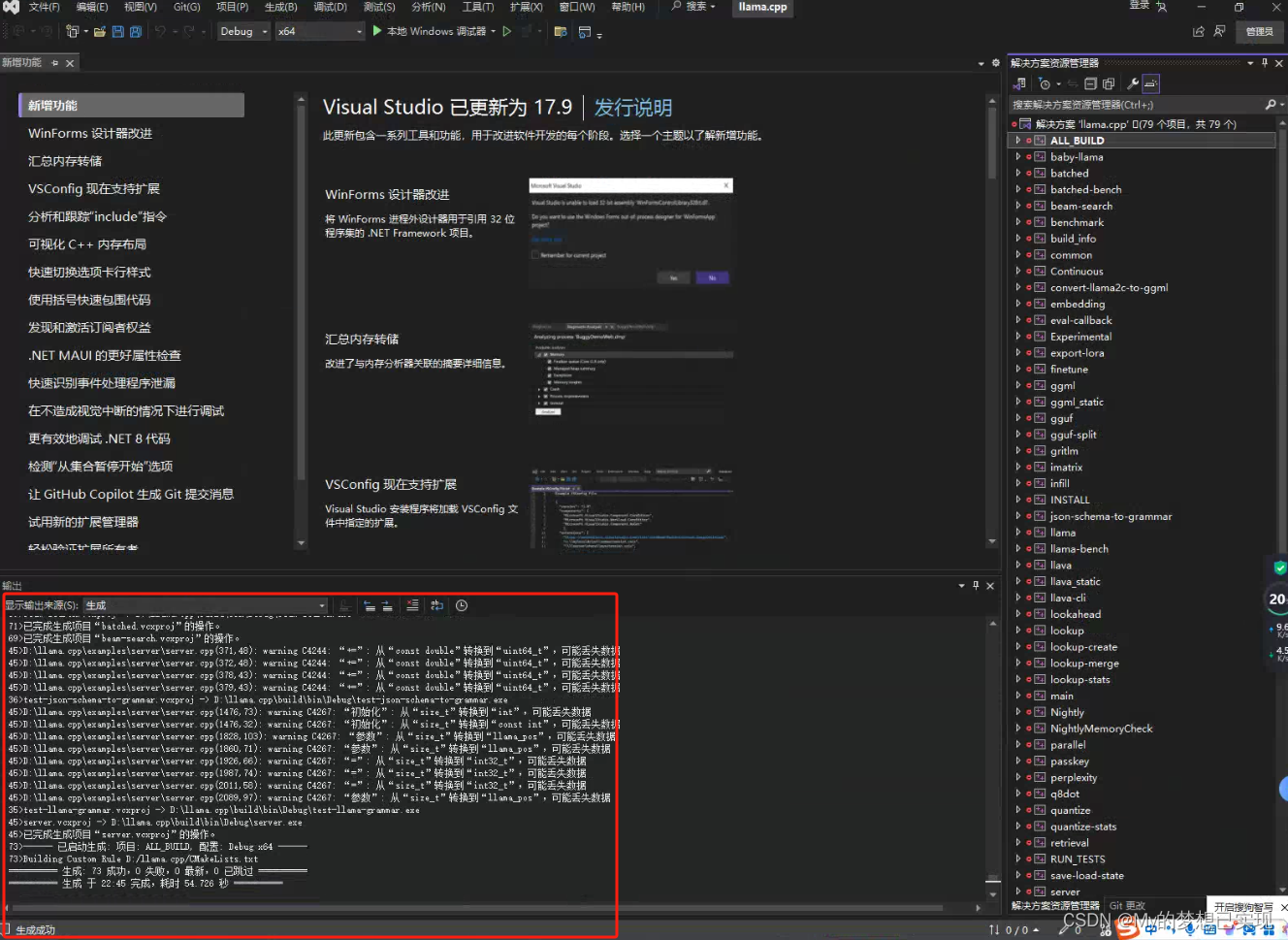Click the open file icon in the toolbar
Image resolution: width=1288 pixels, height=940 pixels.
(101, 30)
